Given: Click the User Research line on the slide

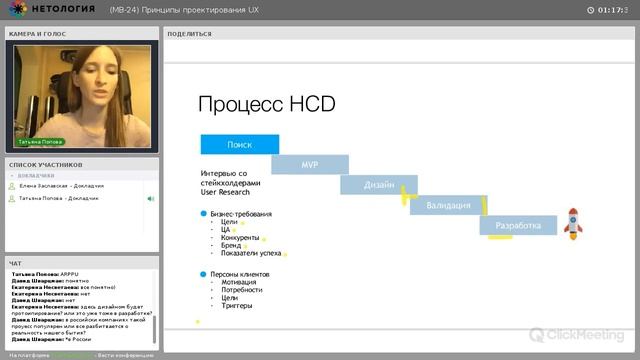Looking at the screenshot, I should pyautogui.click(x=225, y=192).
